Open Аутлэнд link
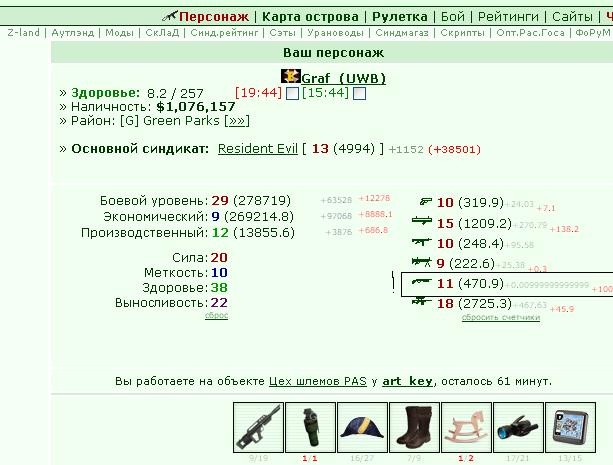Image resolution: width=613 pixels, height=465 pixels. [73, 32]
